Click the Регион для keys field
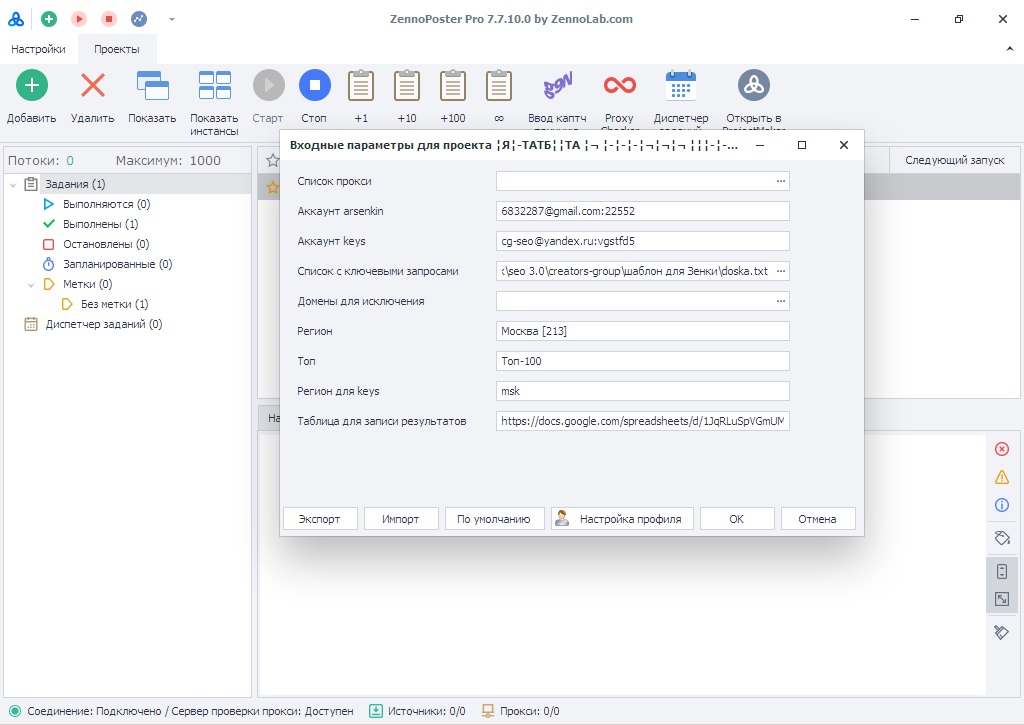This screenshot has width=1024, height=725. point(643,391)
